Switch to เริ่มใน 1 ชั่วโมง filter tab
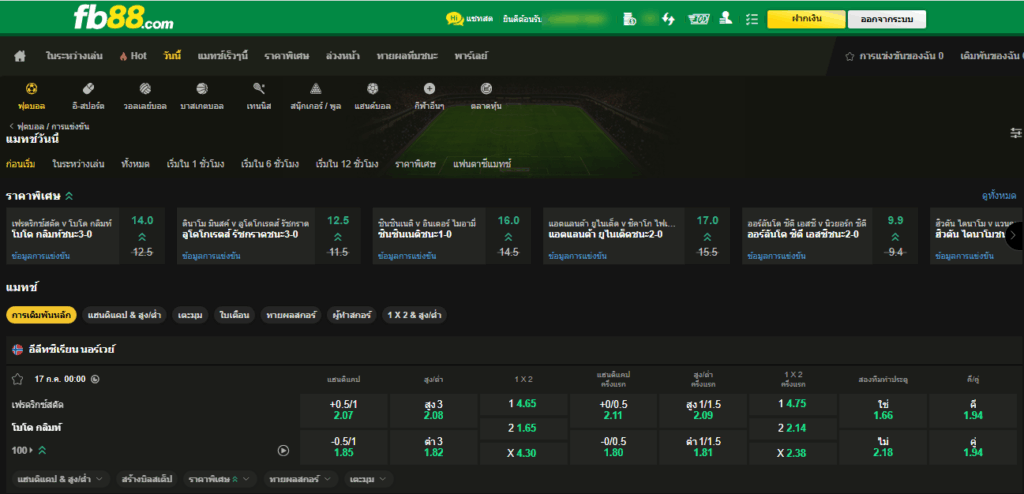 pyautogui.click(x=195, y=164)
